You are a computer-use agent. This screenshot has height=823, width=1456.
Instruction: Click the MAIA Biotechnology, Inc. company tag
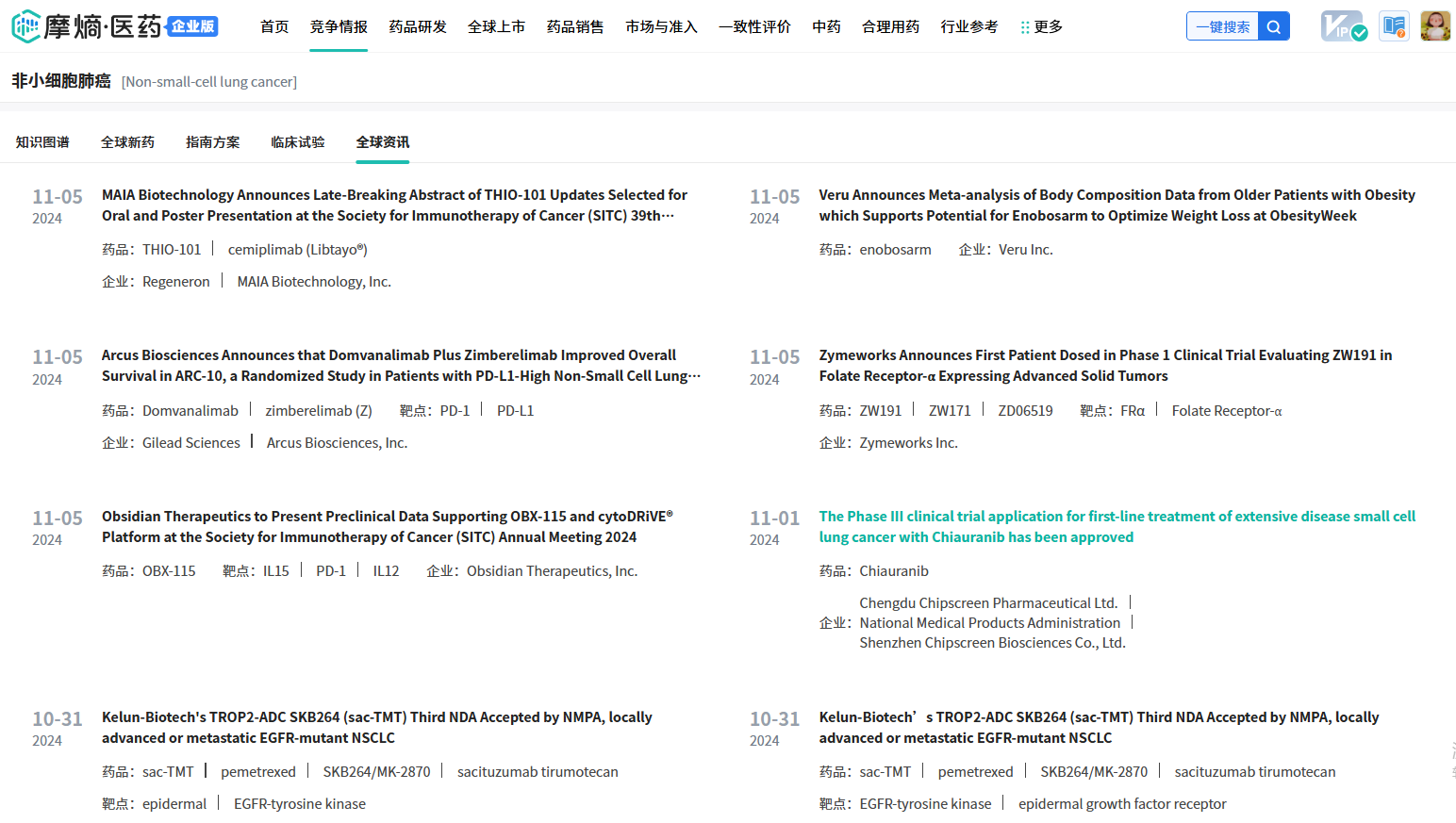[x=314, y=282]
